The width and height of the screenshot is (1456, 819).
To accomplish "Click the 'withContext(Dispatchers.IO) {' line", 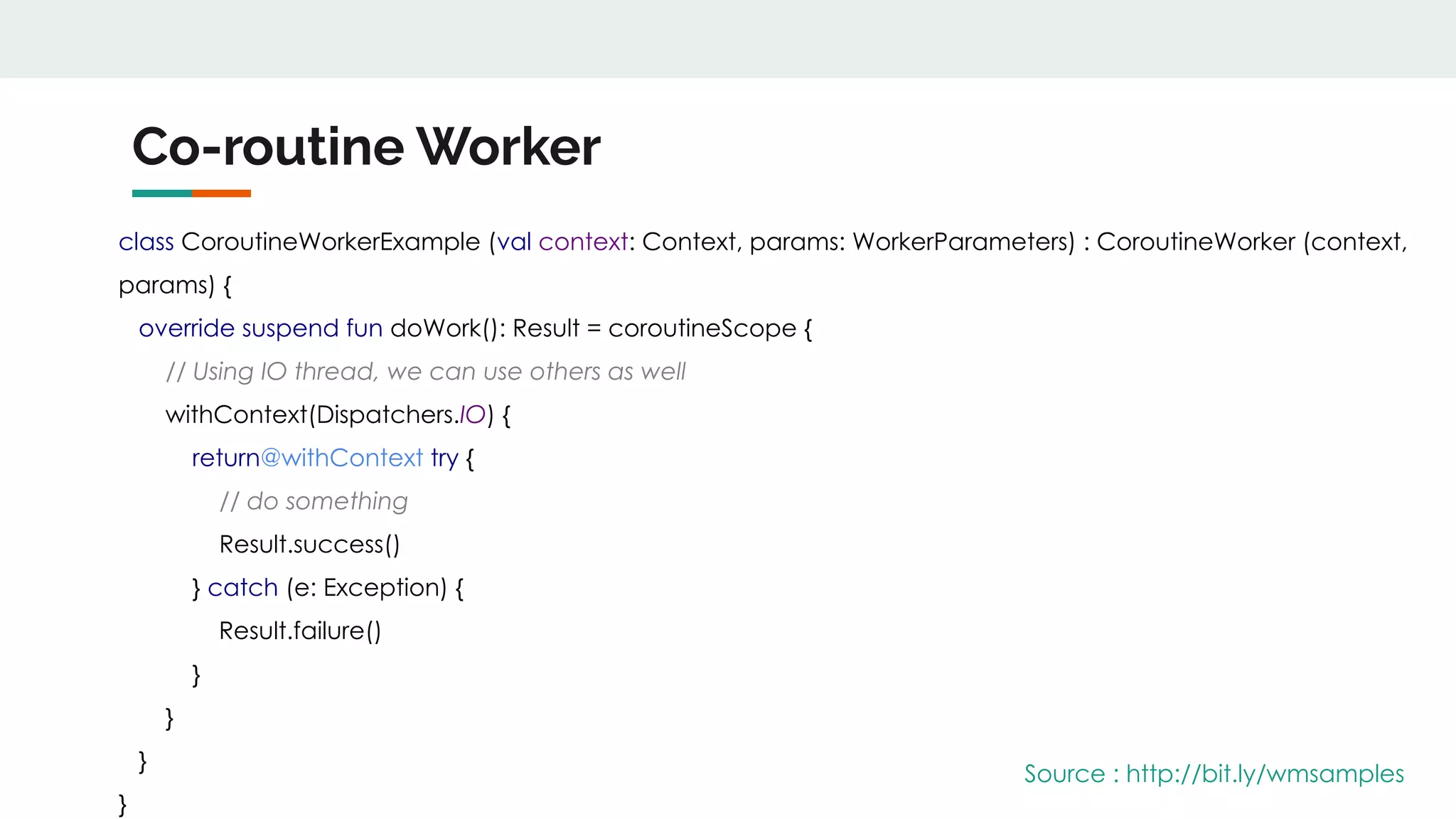I will (338, 414).
